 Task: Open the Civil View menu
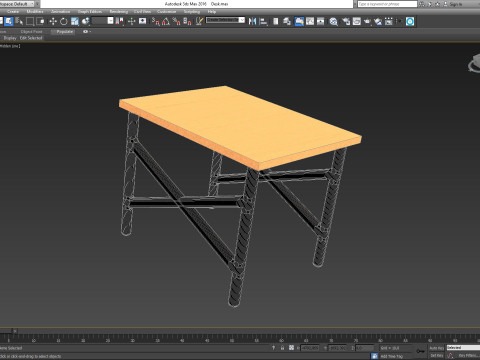[x=142, y=12]
